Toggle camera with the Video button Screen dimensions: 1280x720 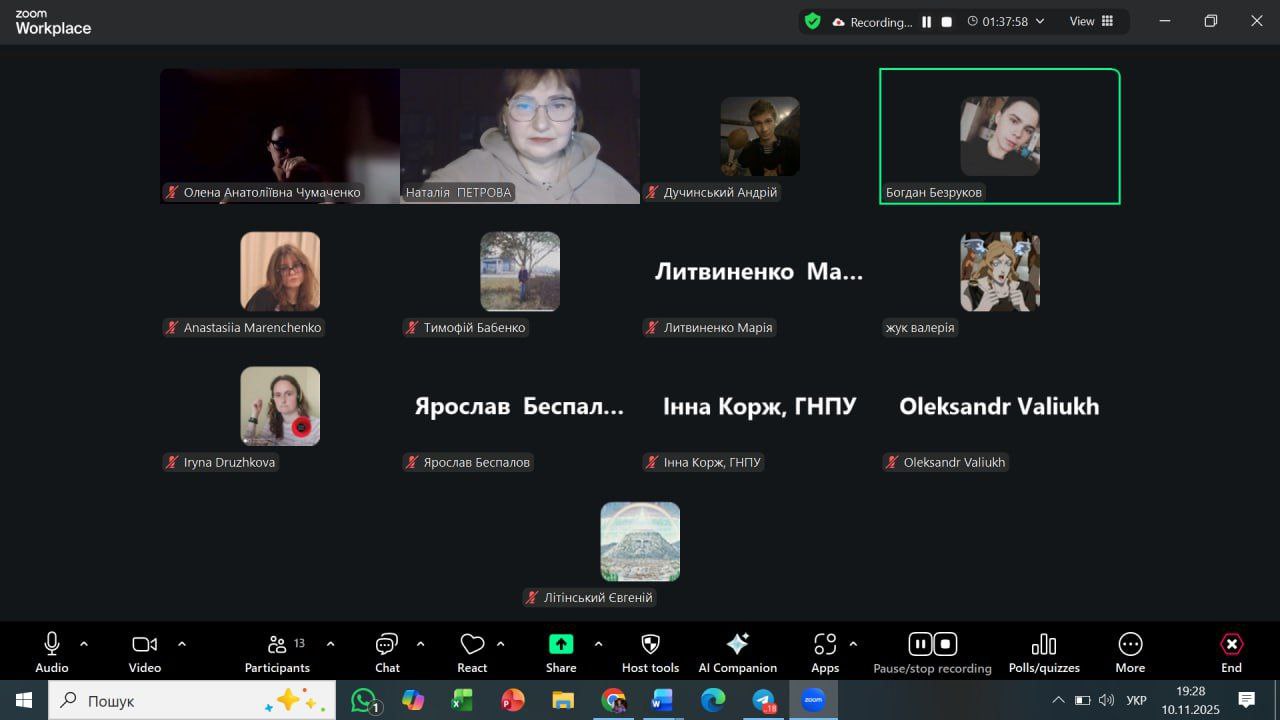145,645
